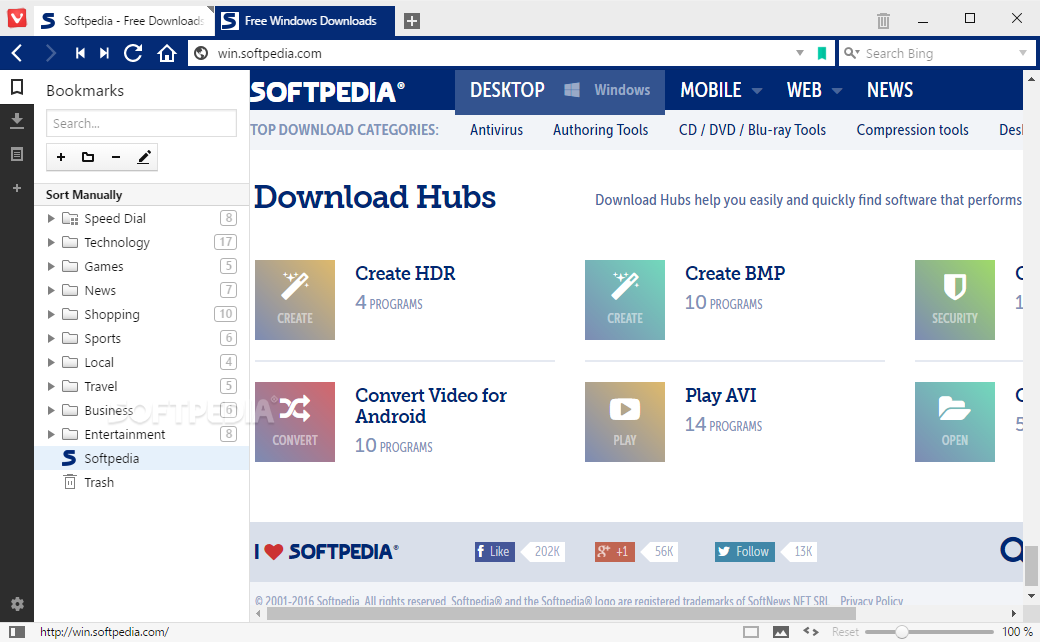Viewport: 1040px width, 642px height.
Task: Open the Authoring Tools category
Action: pos(600,130)
